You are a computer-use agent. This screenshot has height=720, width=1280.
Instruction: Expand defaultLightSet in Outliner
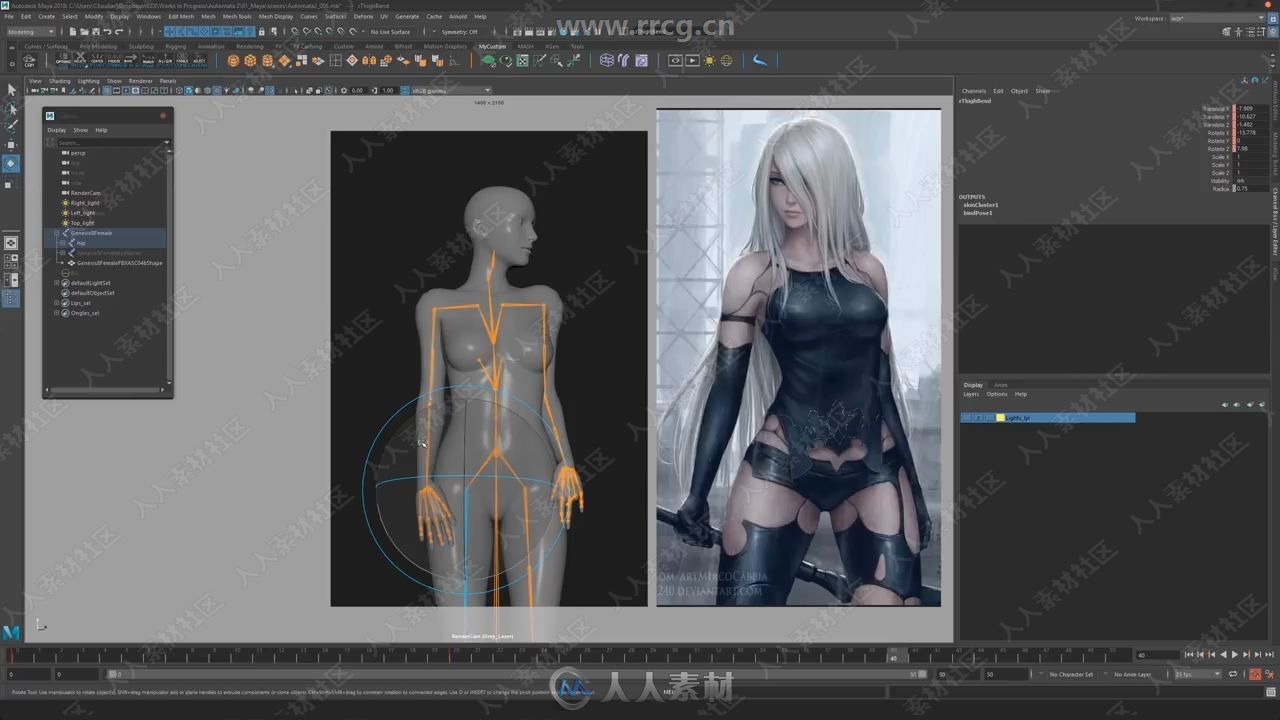tap(57, 283)
